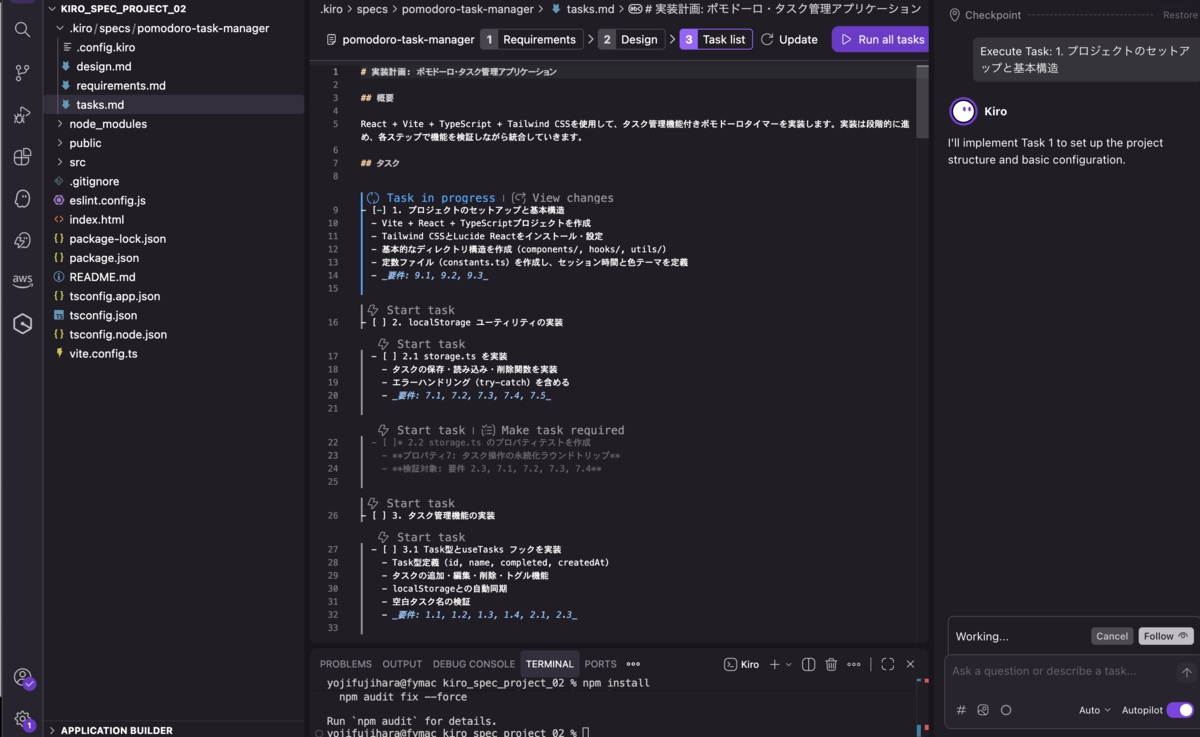Open requirements.md in explorer
Viewport: 1200px width, 737px height.
point(120,86)
